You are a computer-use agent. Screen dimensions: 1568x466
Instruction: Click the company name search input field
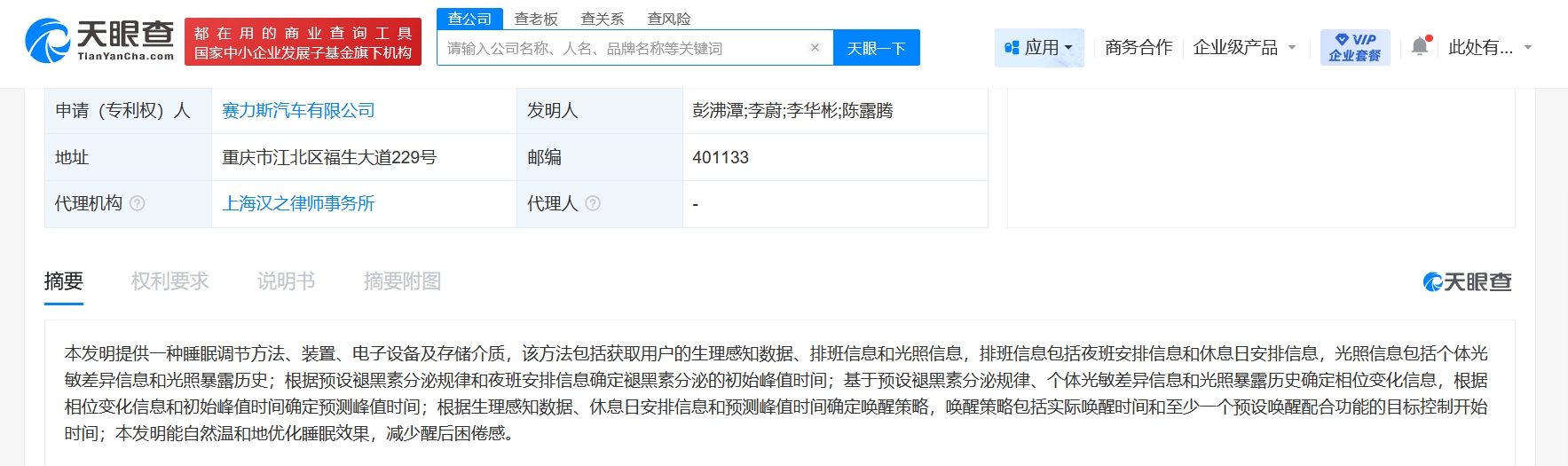[621, 48]
